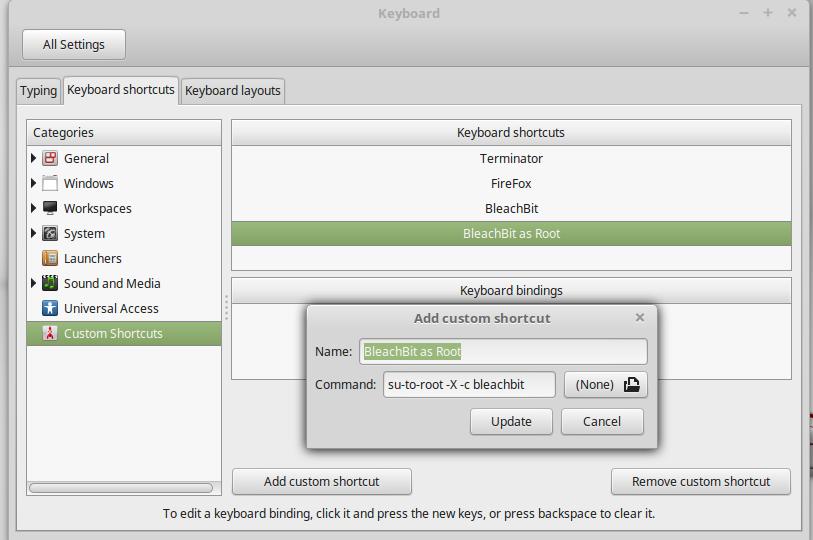Select the Keyboard shortcuts tab
813x540 pixels.
(x=121, y=90)
